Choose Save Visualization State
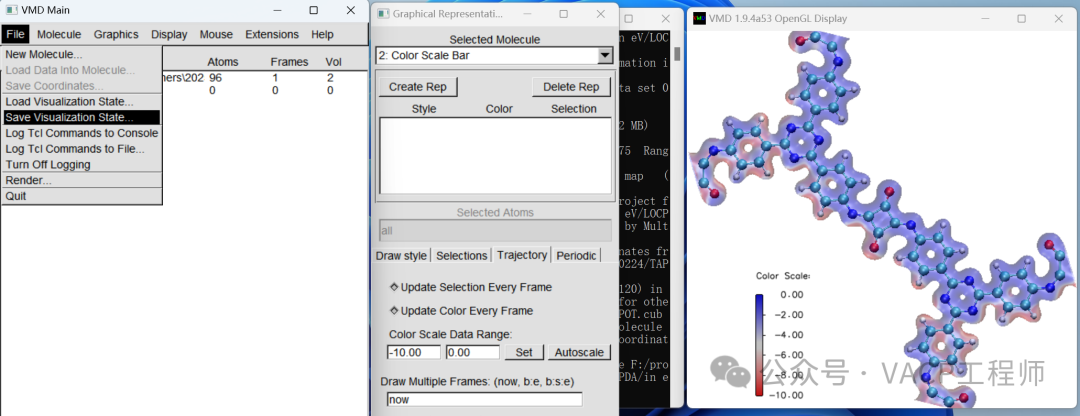 [82, 118]
